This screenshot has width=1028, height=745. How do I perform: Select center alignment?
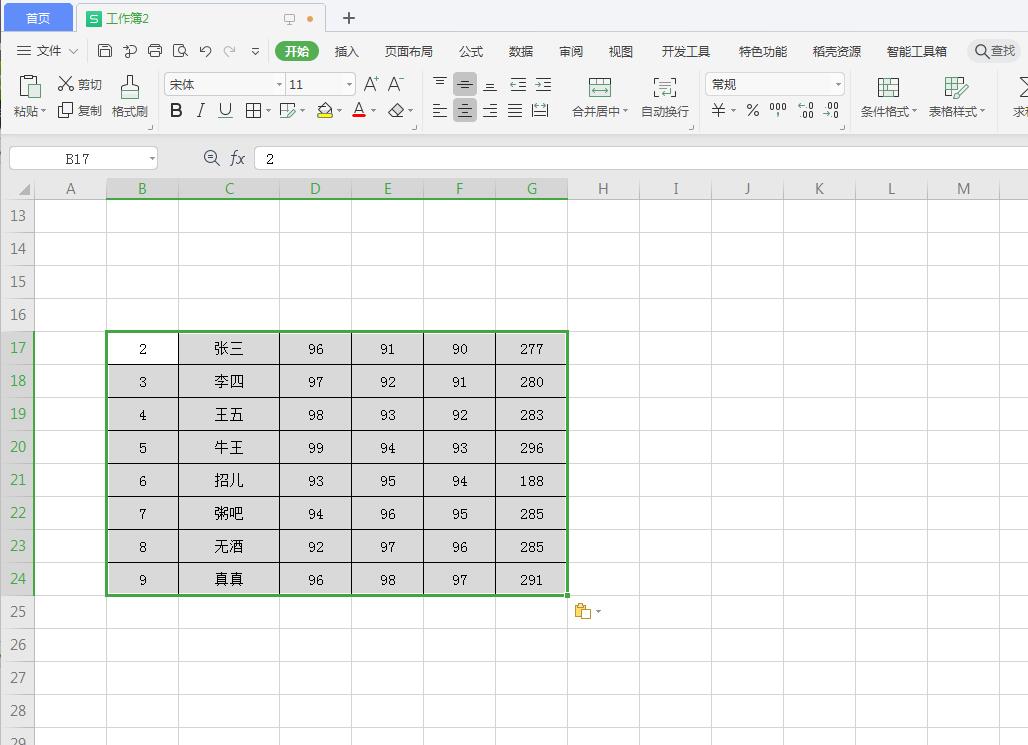[x=465, y=111]
